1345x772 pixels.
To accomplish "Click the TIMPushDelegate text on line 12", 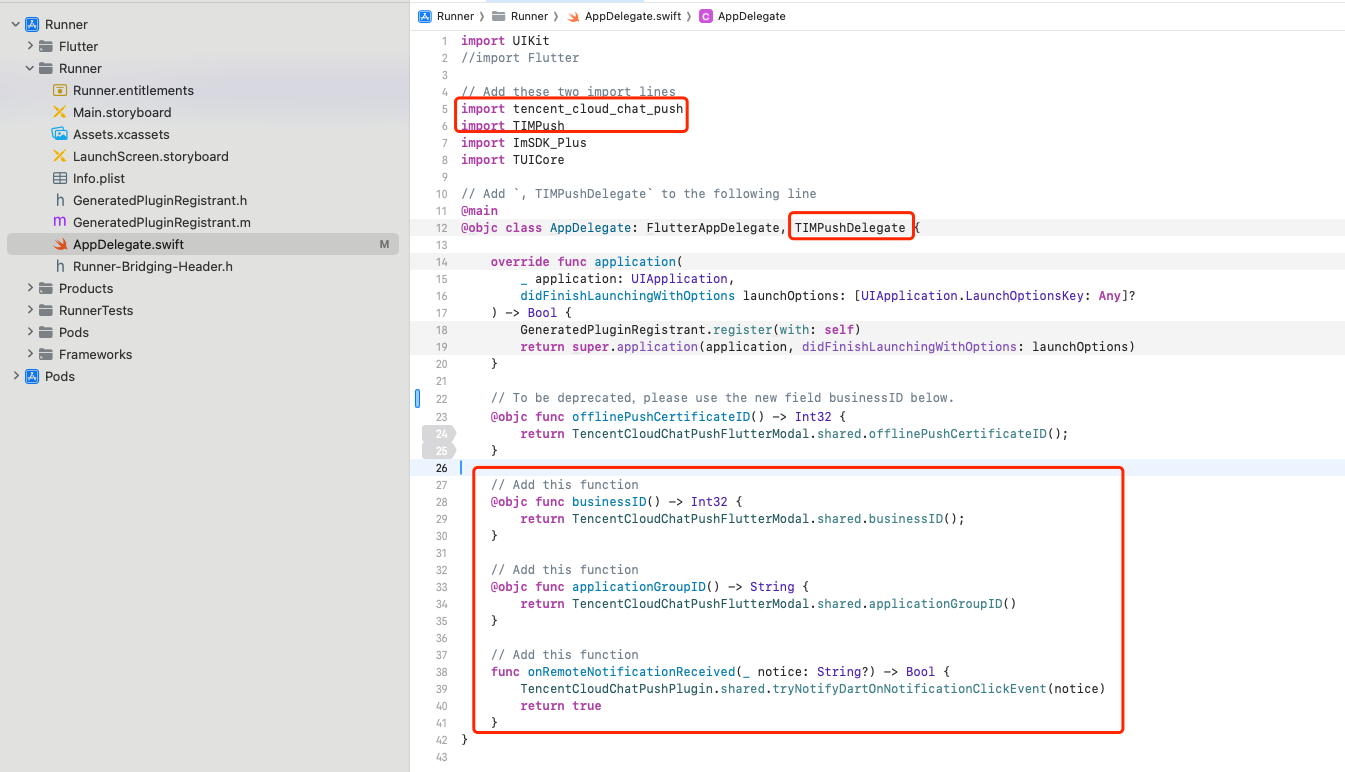I will (x=849, y=228).
